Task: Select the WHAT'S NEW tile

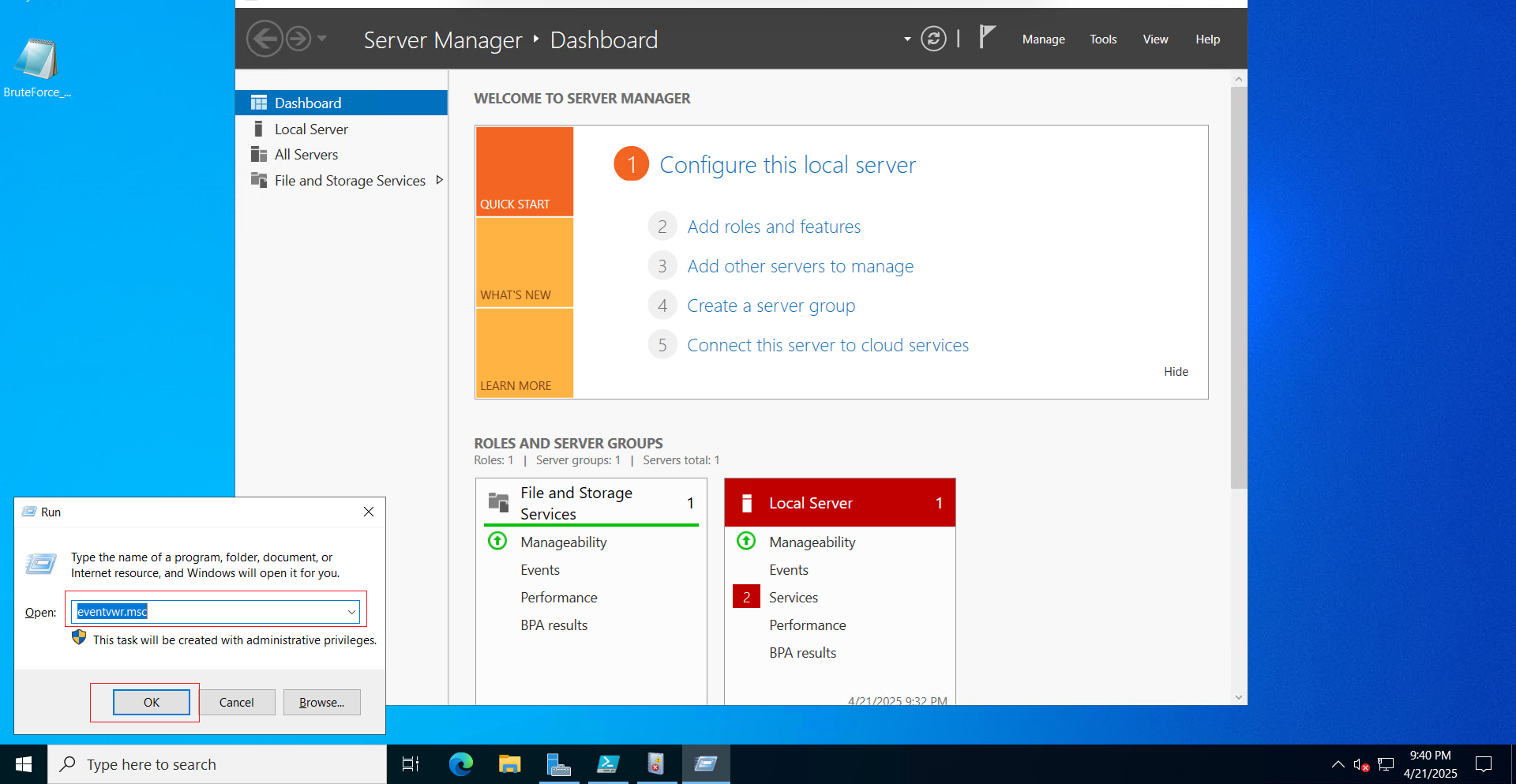Action: (524, 262)
